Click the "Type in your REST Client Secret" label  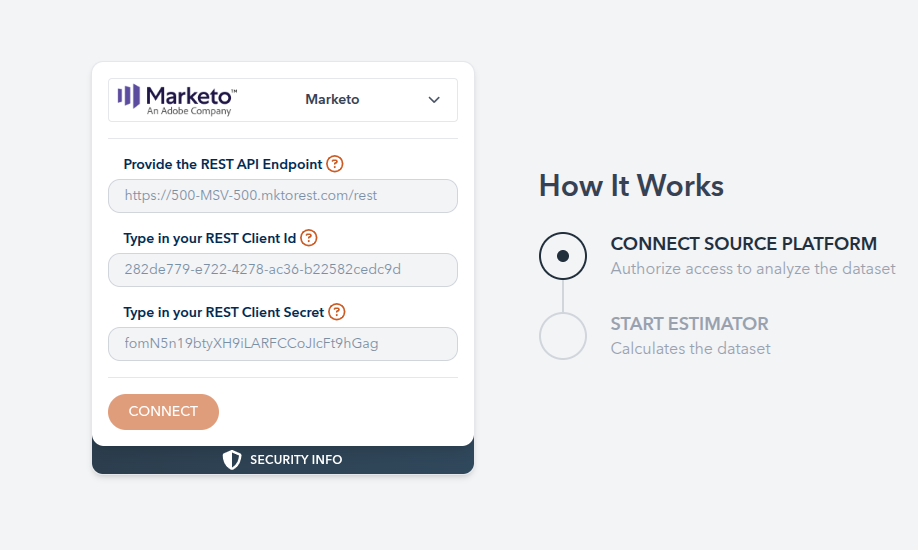224,312
